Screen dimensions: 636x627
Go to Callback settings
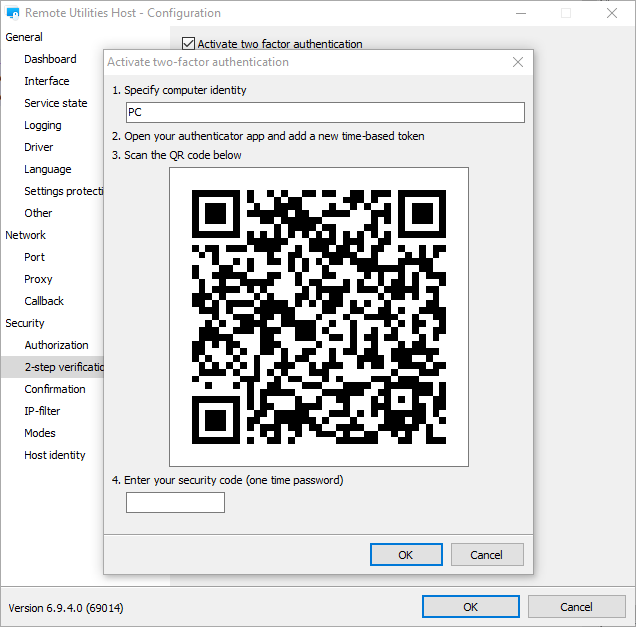click(x=44, y=301)
